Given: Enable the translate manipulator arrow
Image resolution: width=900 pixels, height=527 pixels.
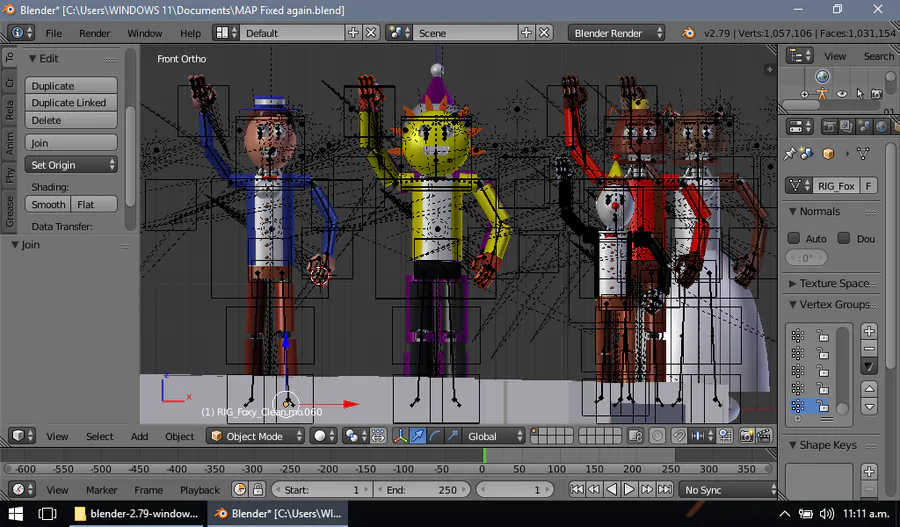Looking at the screenshot, I should (418, 436).
